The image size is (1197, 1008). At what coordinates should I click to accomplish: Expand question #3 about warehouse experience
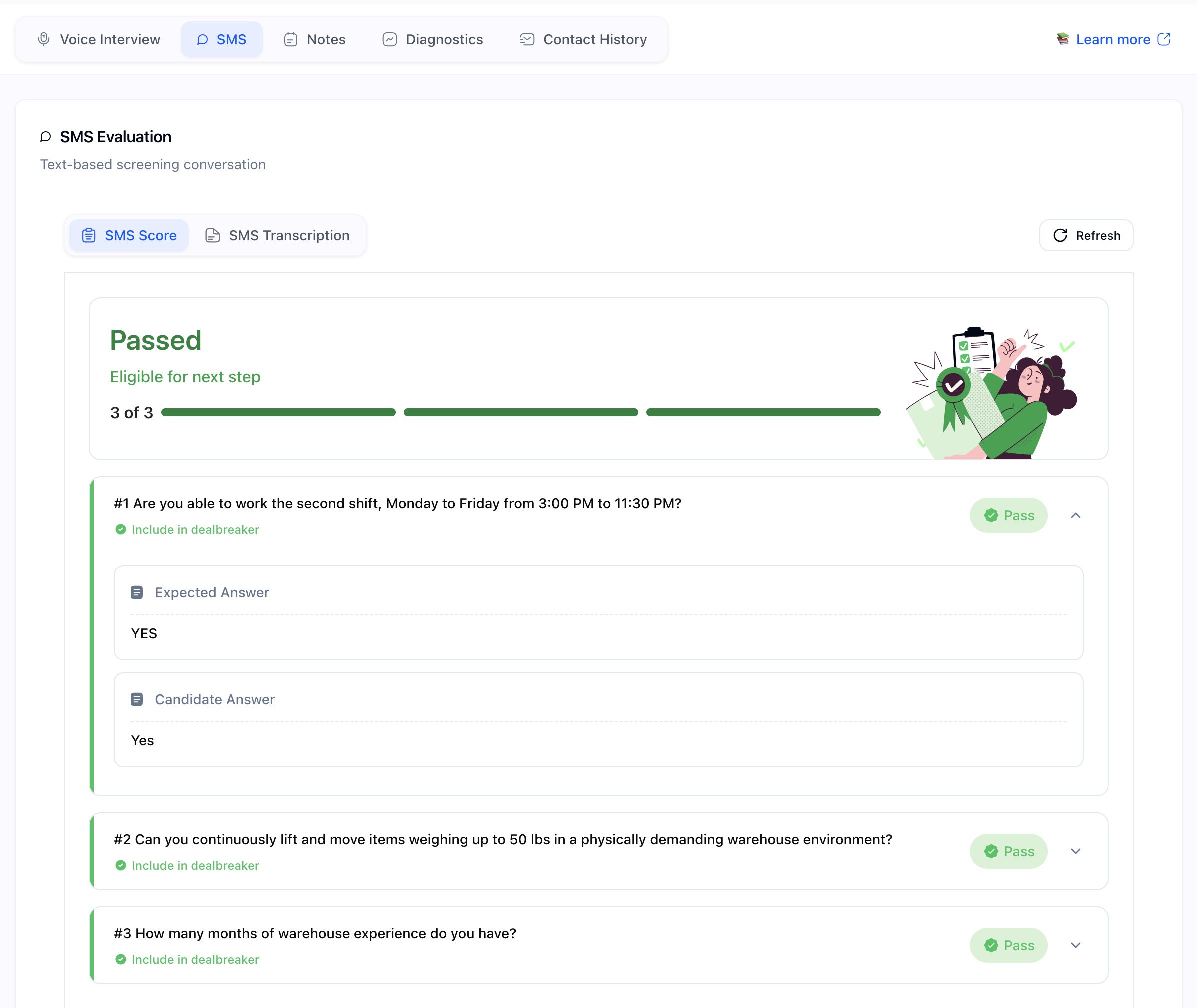[x=1076, y=945]
